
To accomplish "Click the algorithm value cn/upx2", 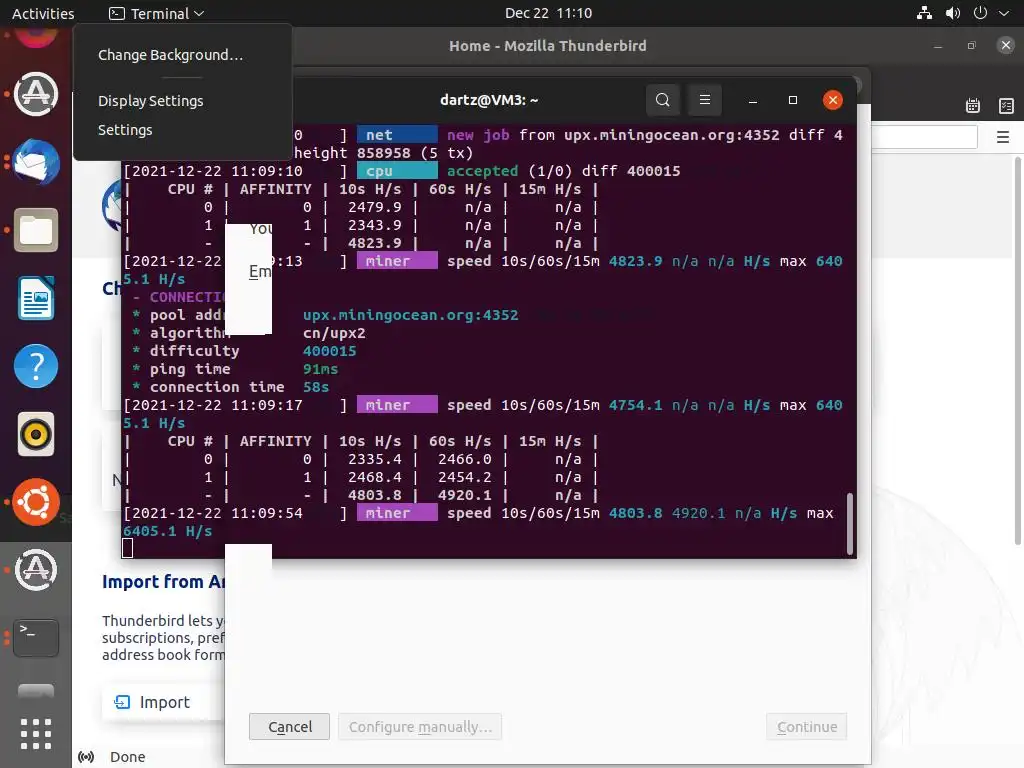I will point(334,333).
